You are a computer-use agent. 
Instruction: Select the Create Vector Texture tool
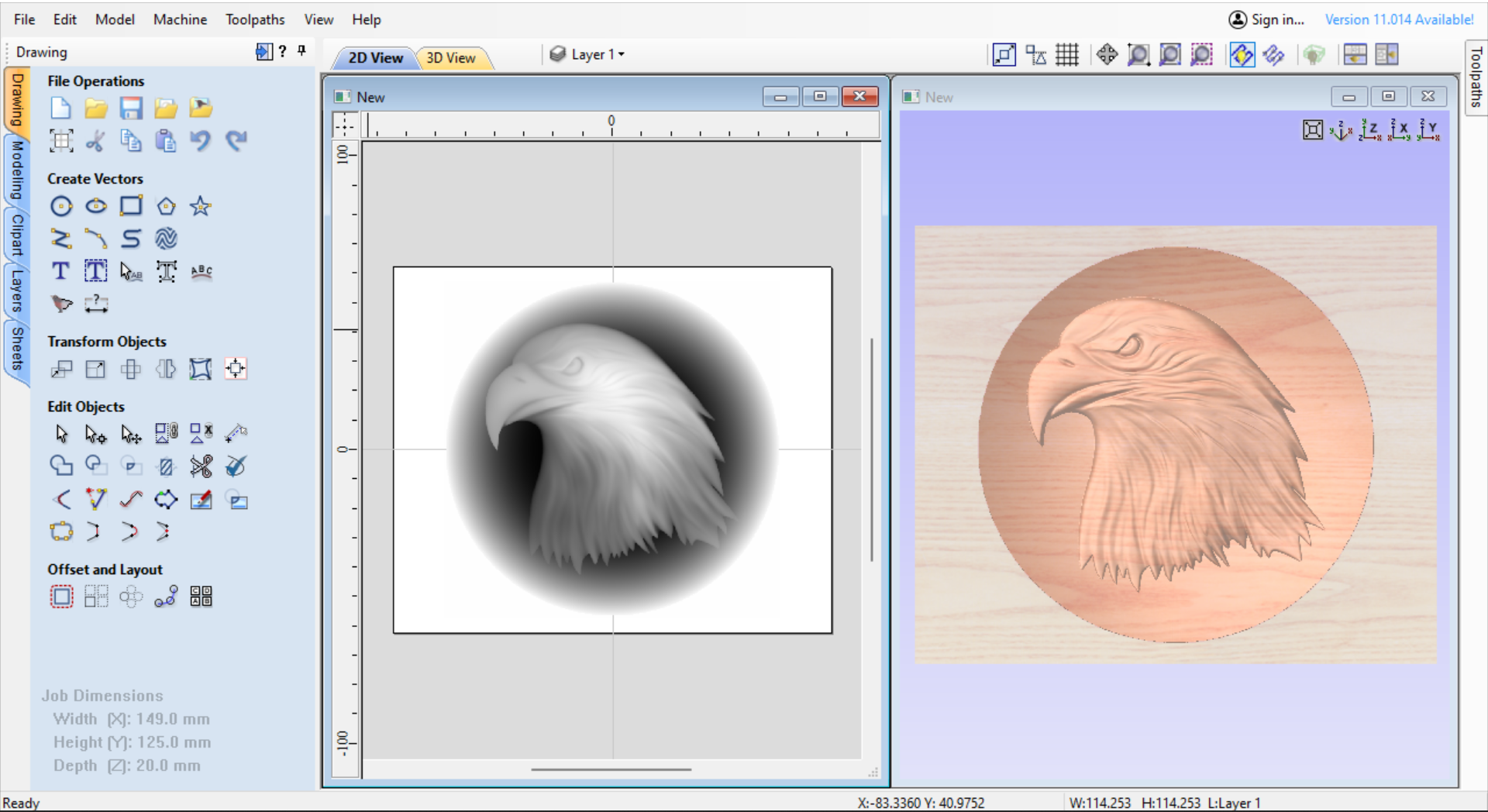(x=166, y=239)
